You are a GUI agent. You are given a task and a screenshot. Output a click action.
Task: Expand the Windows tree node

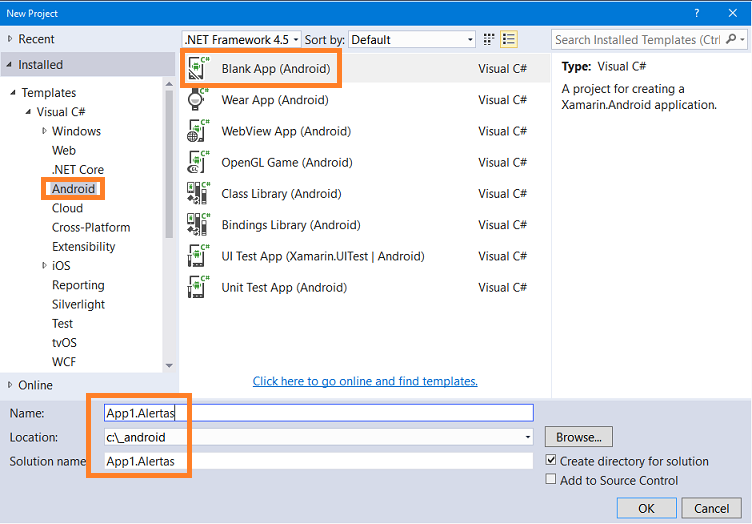44,130
